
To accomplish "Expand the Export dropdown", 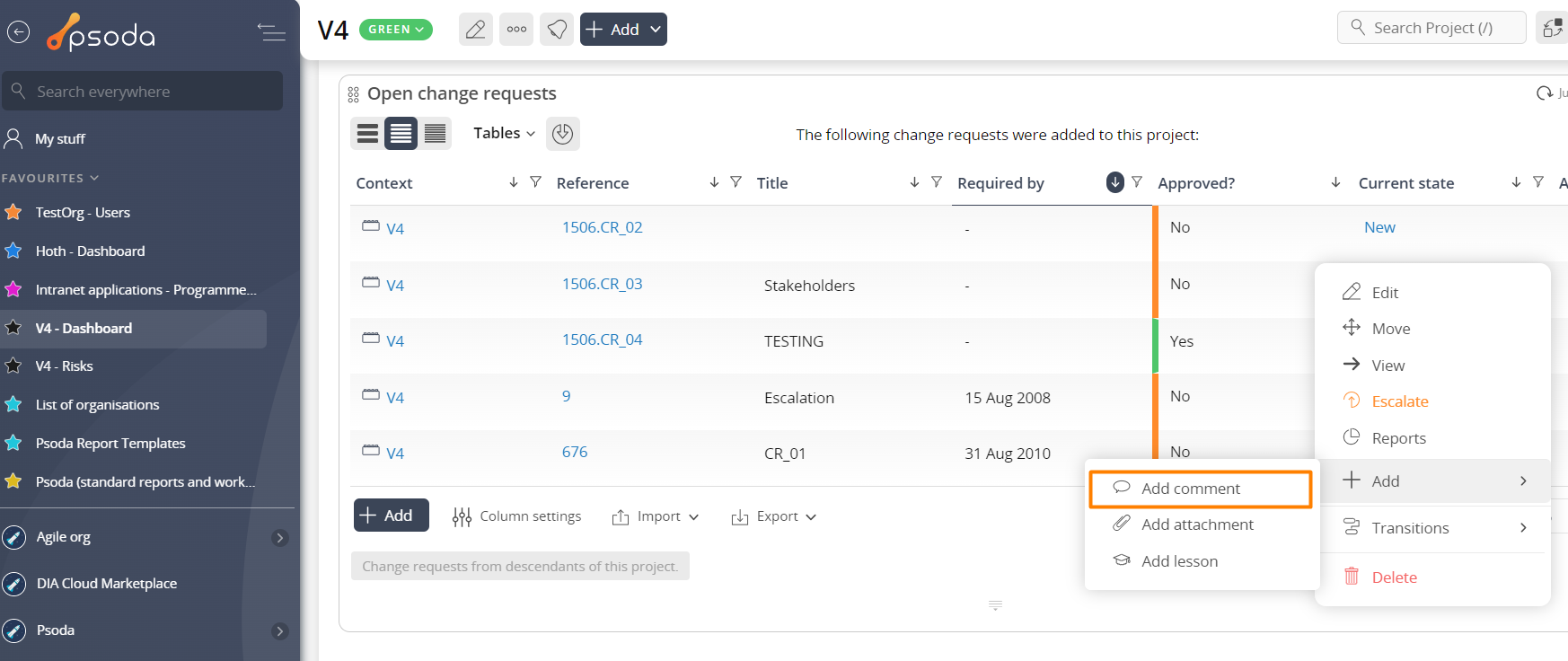I will click(x=774, y=516).
